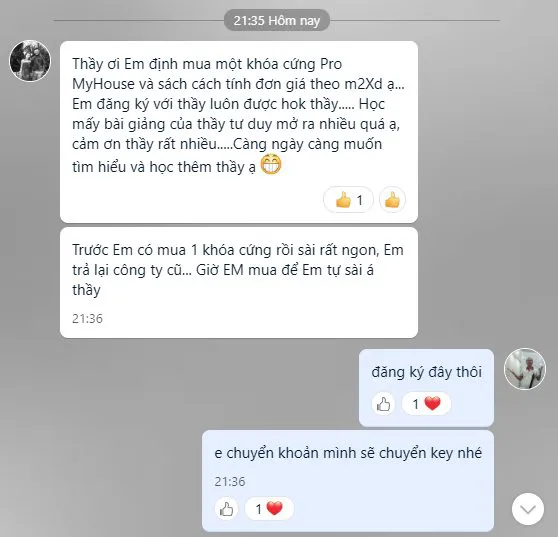Like the 'đăng ký đây thôi' message
The width and height of the screenshot is (558, 537).
(x=383, y=404)
